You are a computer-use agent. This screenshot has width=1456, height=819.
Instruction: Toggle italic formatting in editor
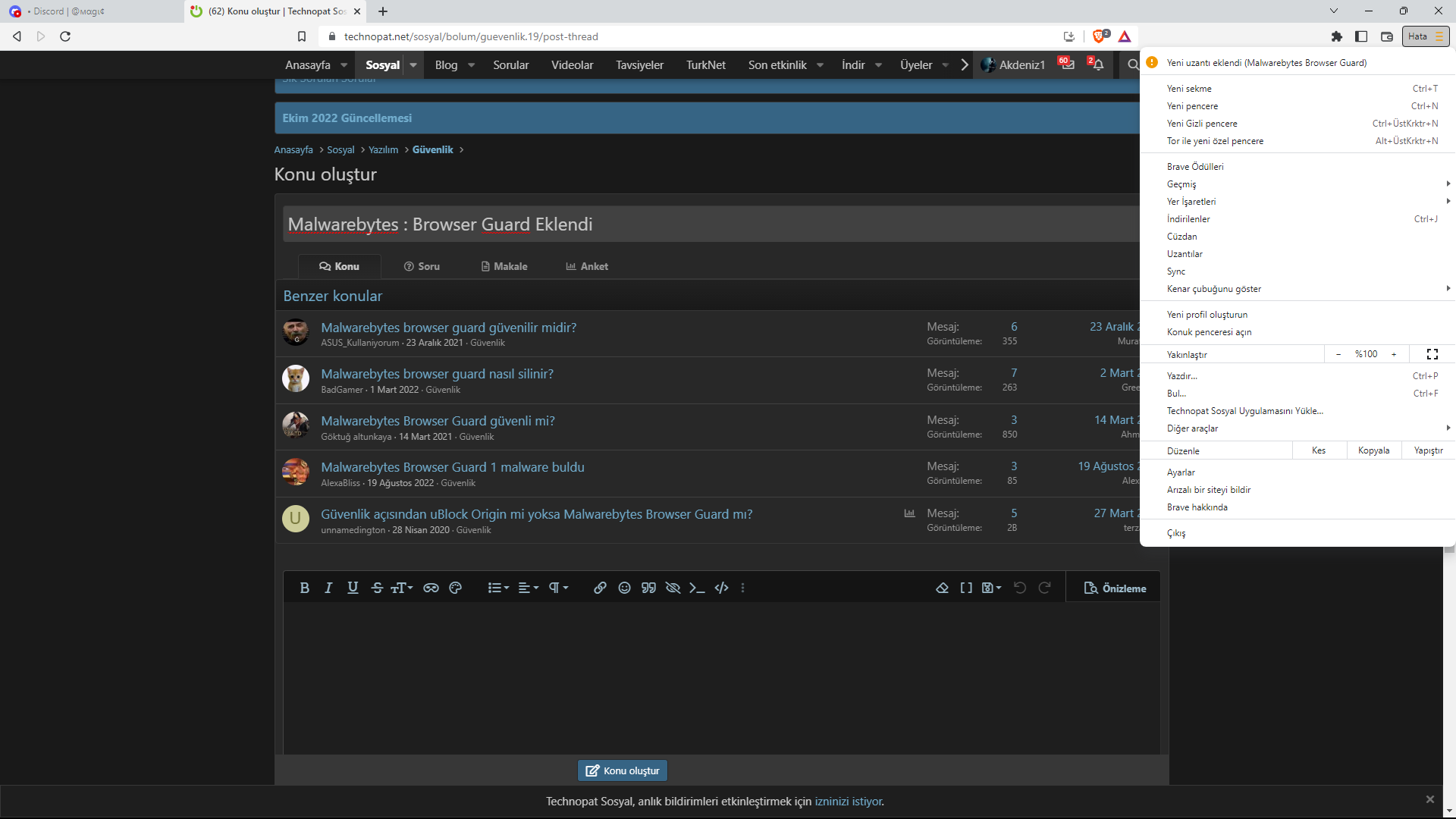pyautogui.click(x=328, y=588)
